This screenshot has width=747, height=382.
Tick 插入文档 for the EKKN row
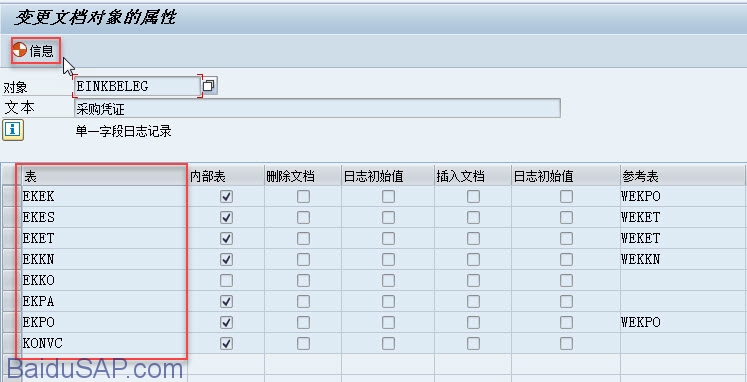pos(473,259)
